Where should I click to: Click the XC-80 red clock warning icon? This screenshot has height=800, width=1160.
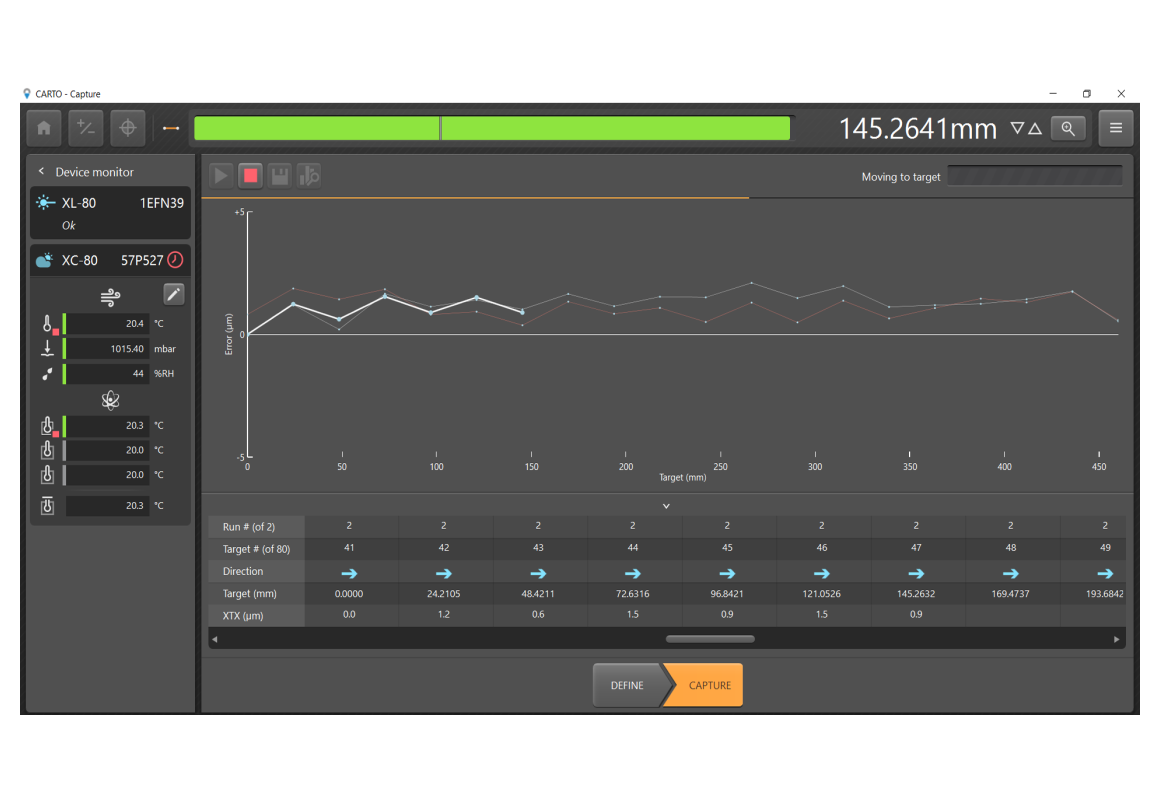[175, 260]
